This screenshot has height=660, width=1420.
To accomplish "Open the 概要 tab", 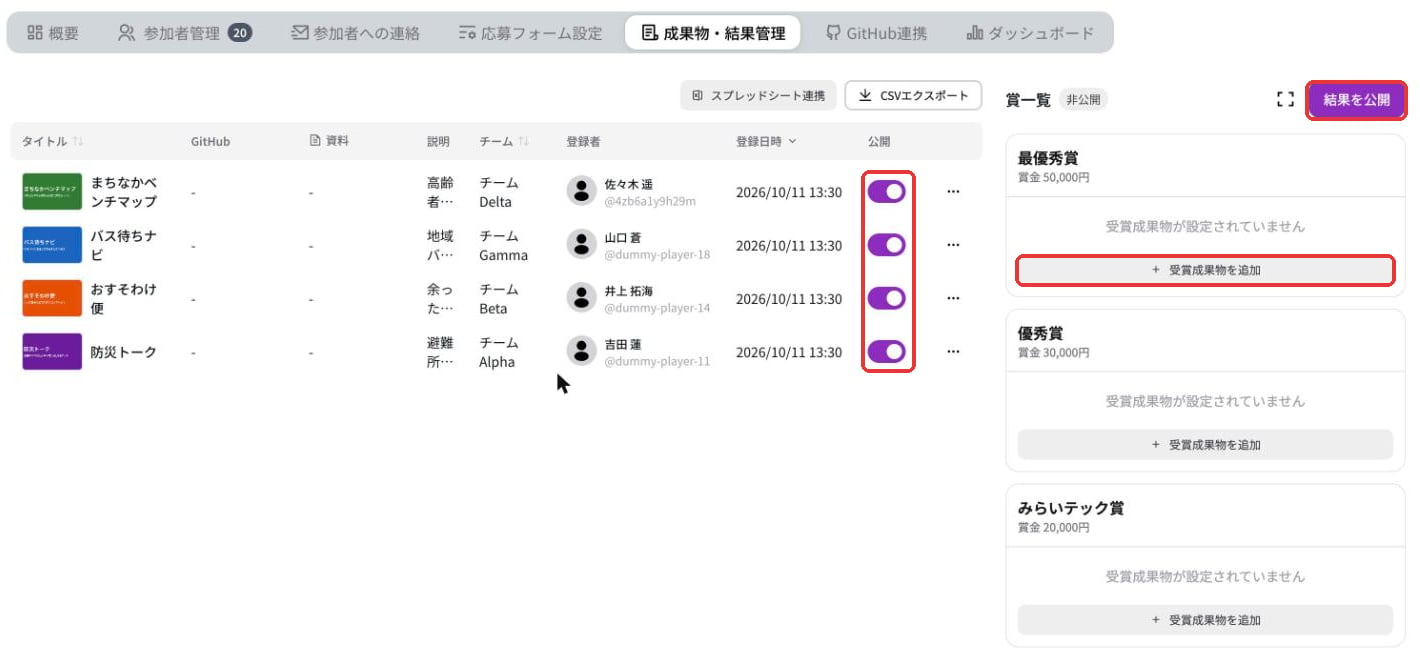I will 53,33.
